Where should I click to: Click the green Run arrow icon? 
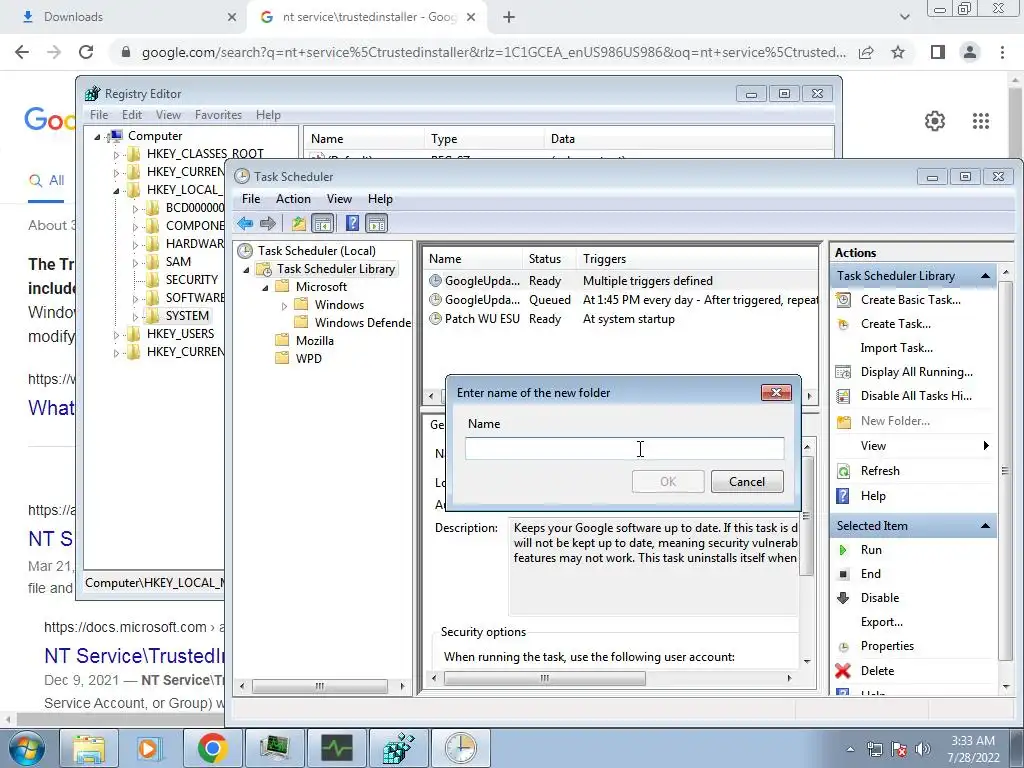tap(843, 550)
